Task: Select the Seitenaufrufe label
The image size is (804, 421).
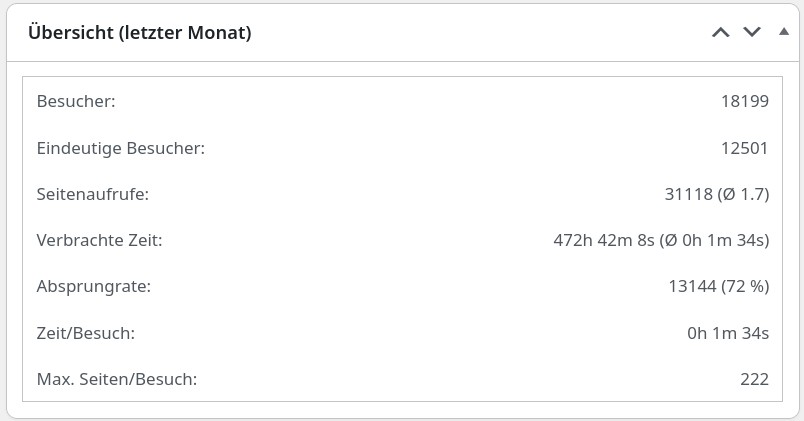Action: click(93, 194)
